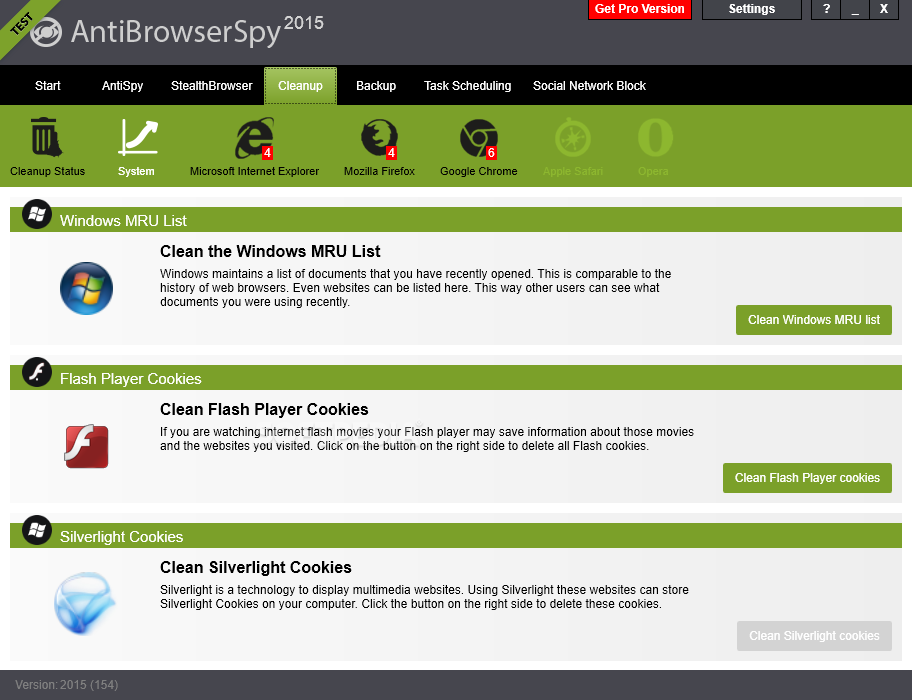Click the 'Clean the Windows MRU List' heading

coord(270,251)
